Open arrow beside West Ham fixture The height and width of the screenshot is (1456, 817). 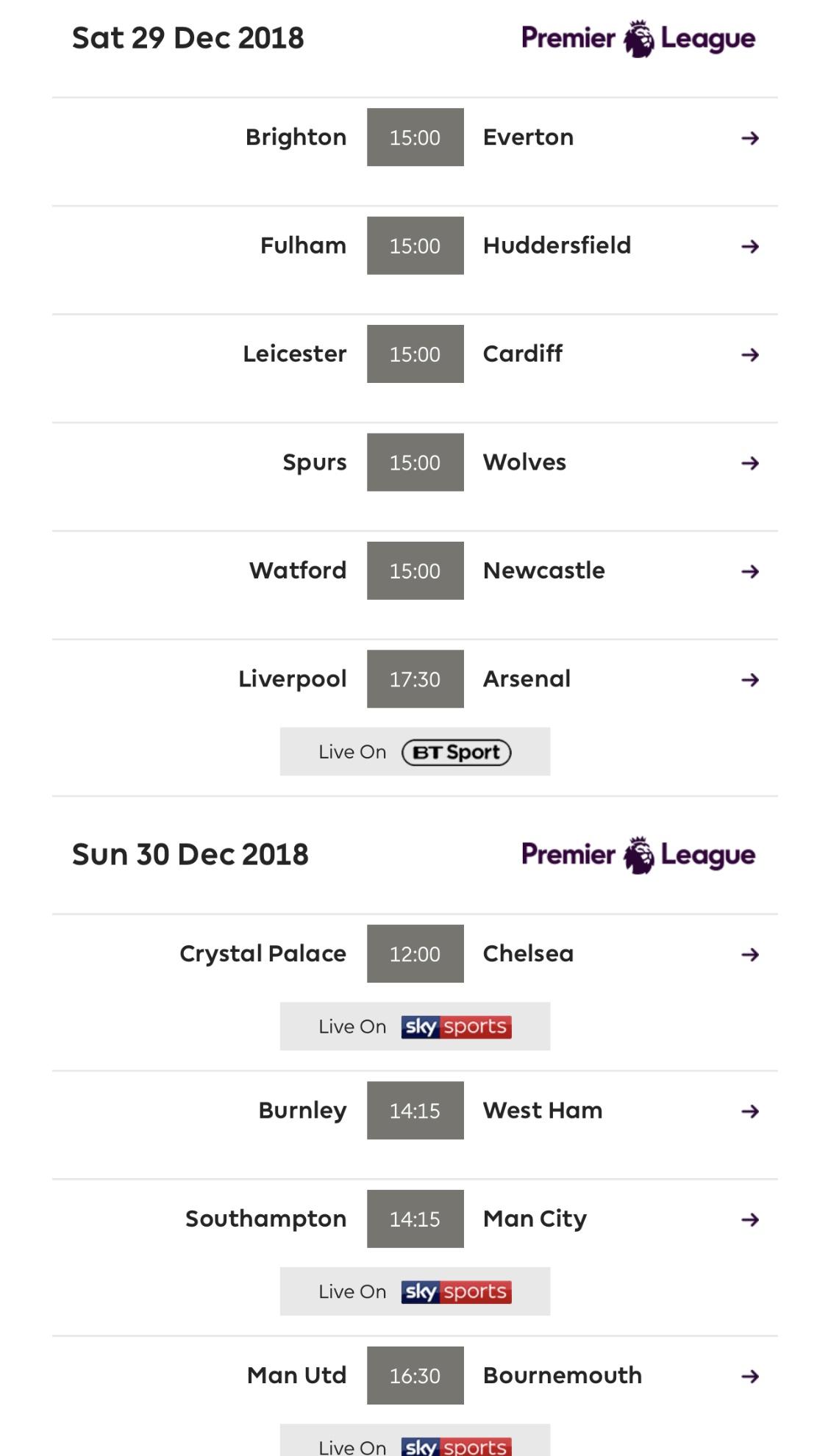tap(749, 1111)
